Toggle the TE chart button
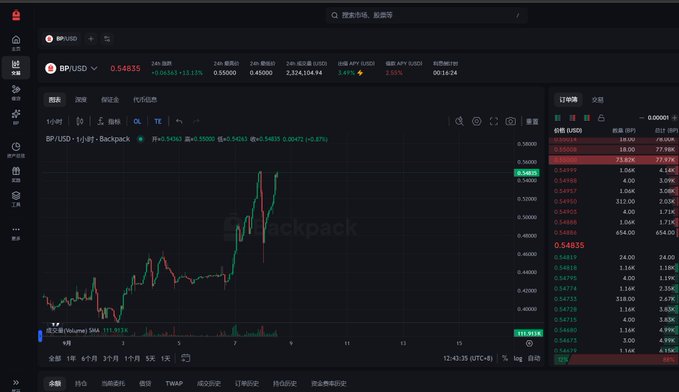Image resolution: width=679 pixels, height=392 pixels. click(x=158, y=121)
